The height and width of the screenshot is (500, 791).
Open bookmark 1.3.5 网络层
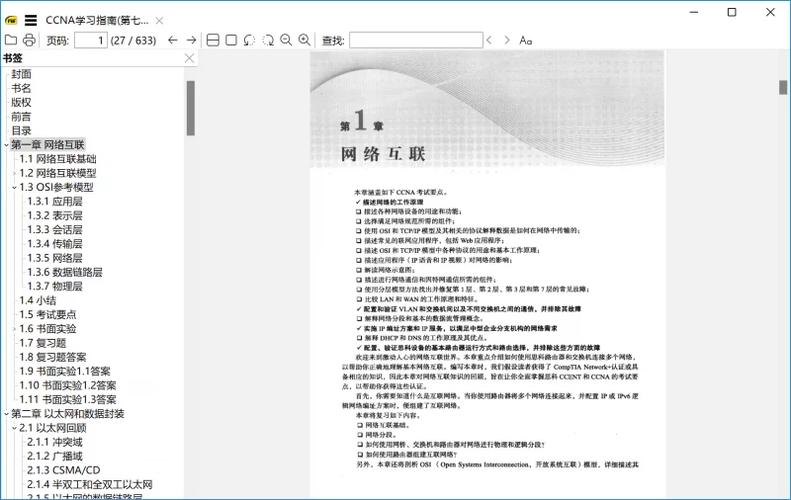[x=54, y=258]
